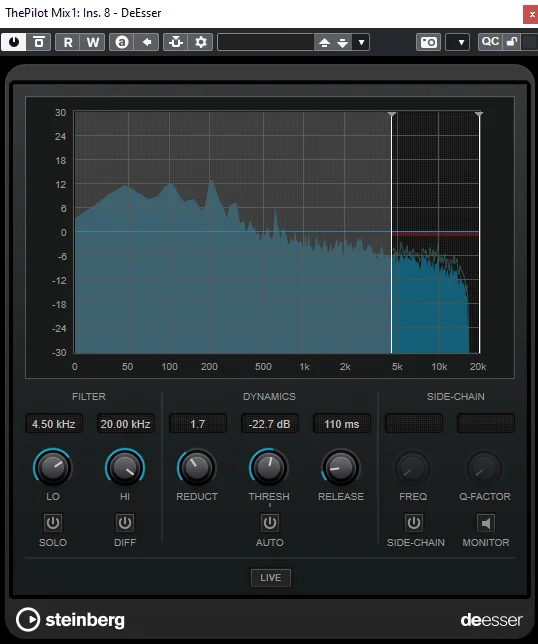
Task: Enable Read automation (R) button
Action: [68, 42]
